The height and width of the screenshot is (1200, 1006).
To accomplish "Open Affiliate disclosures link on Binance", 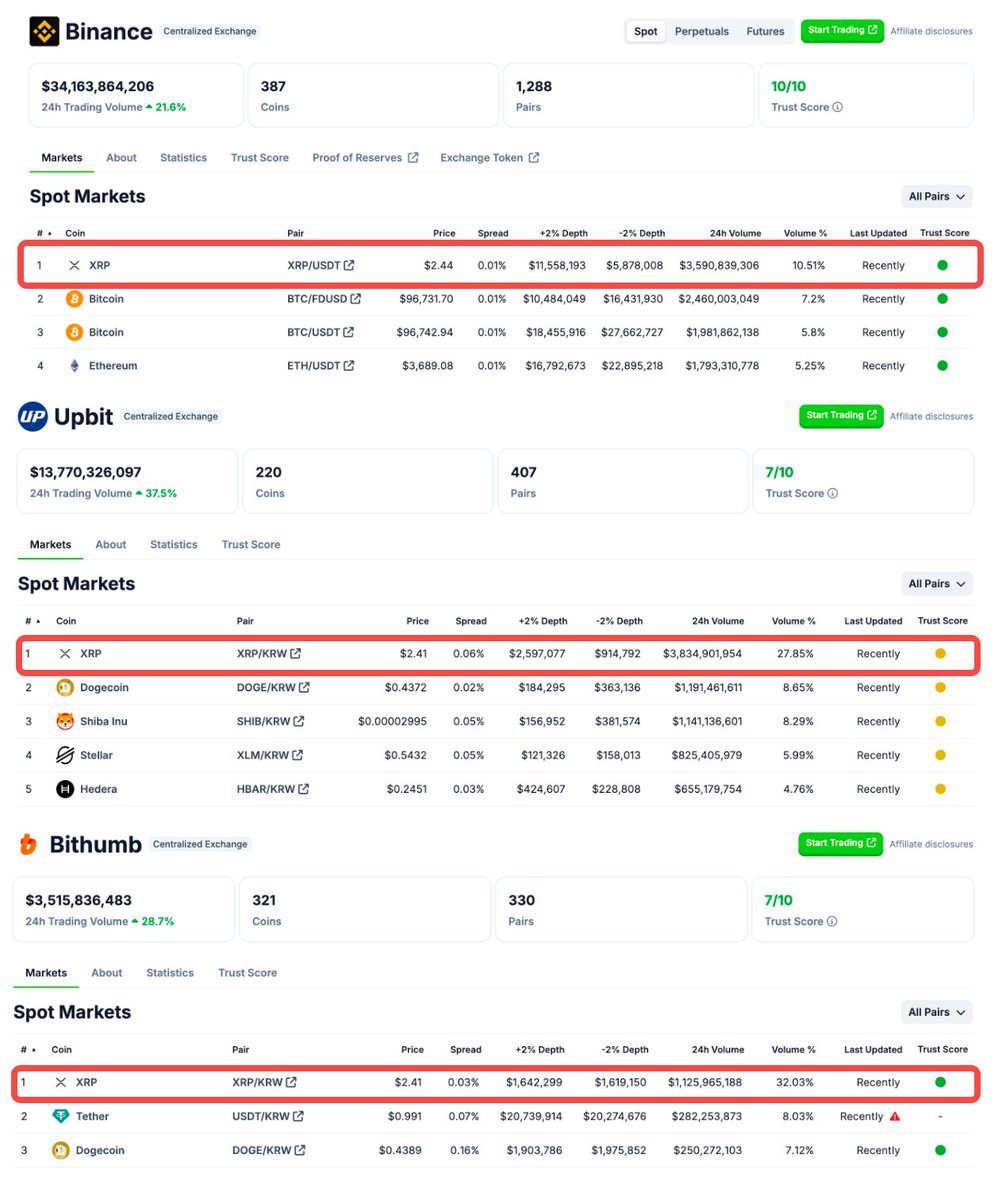I will pos(931,31).
